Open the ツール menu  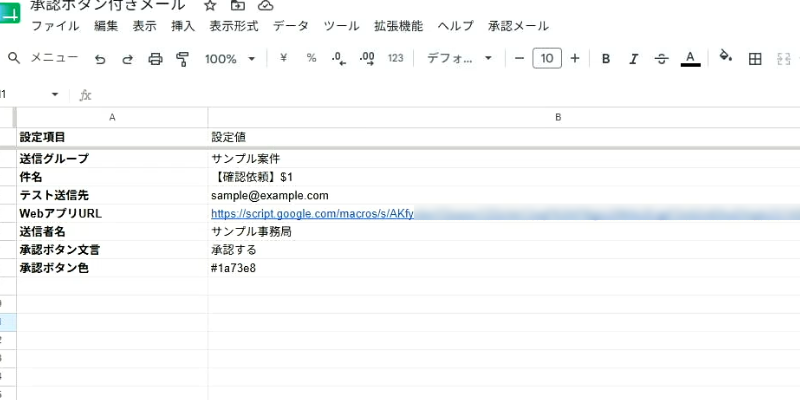[x=341, y=26]
